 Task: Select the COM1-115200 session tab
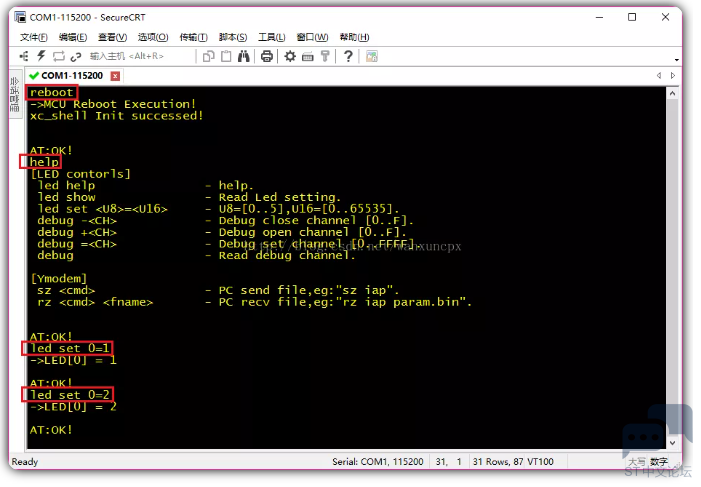pyautogui.click(x=70, y=75)
